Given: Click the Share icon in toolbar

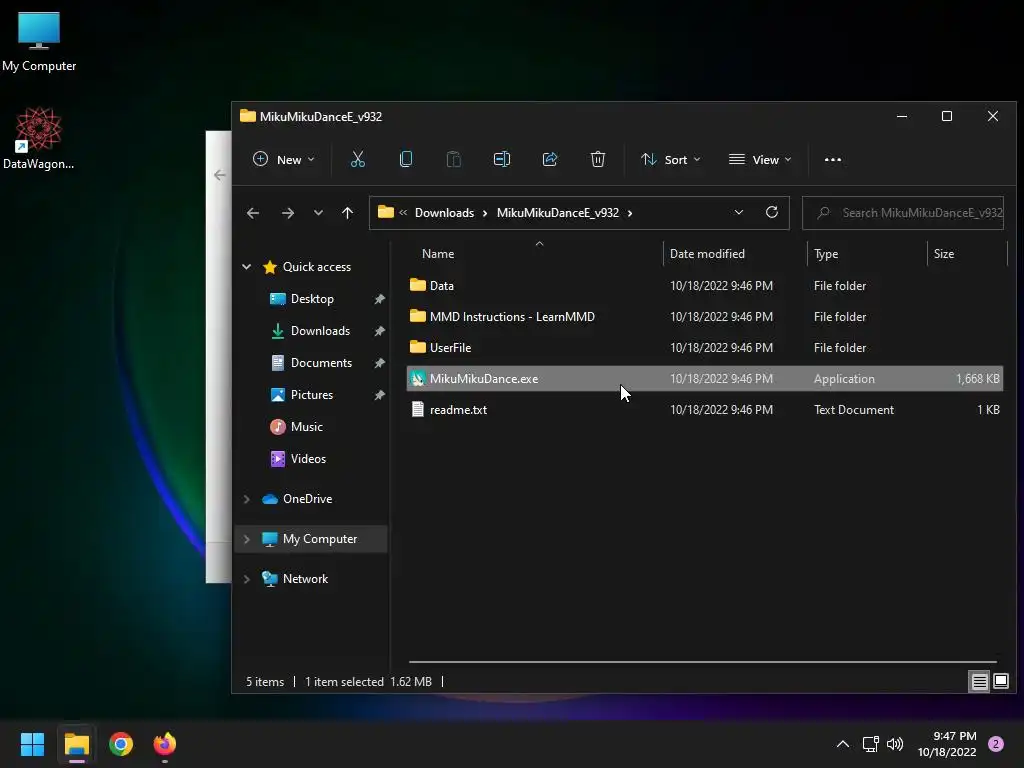Looking at the screenshot, I should 550,159.
